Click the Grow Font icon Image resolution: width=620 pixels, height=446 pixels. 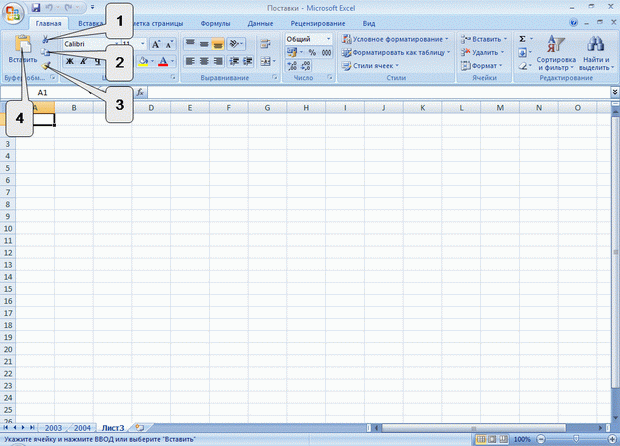(x=156, y=44)
